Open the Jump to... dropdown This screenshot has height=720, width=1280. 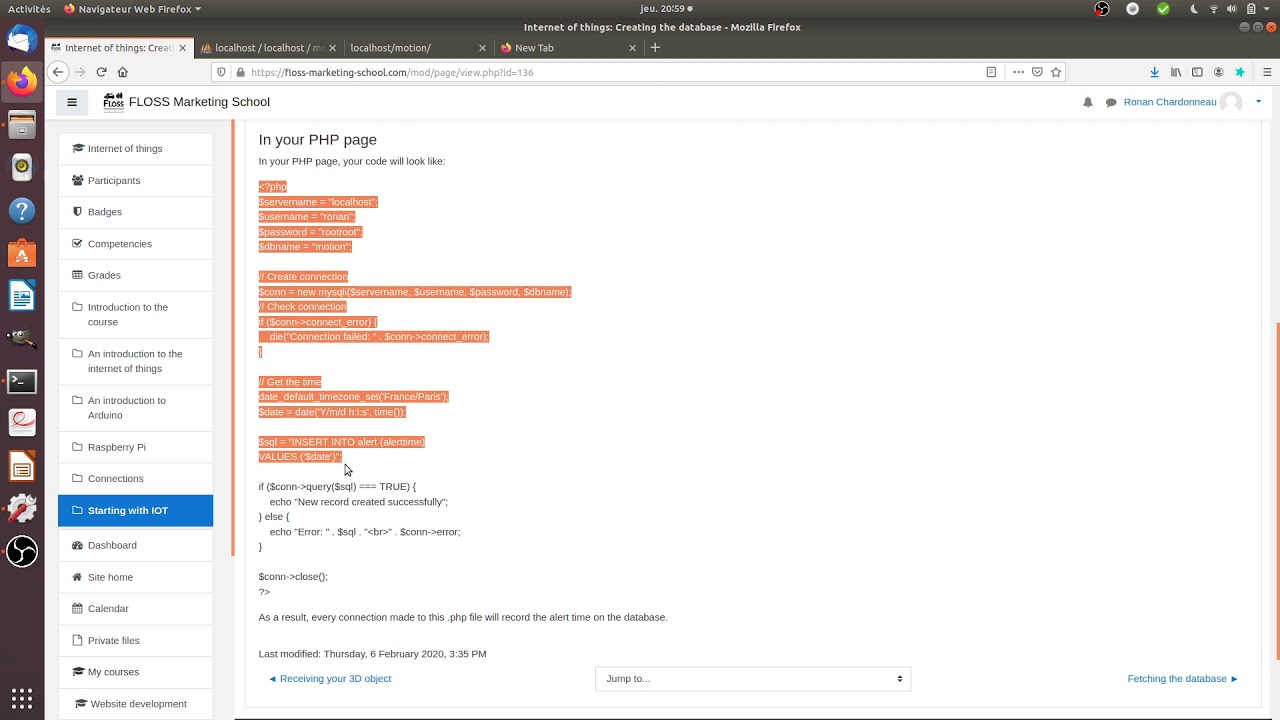[753, 678]
